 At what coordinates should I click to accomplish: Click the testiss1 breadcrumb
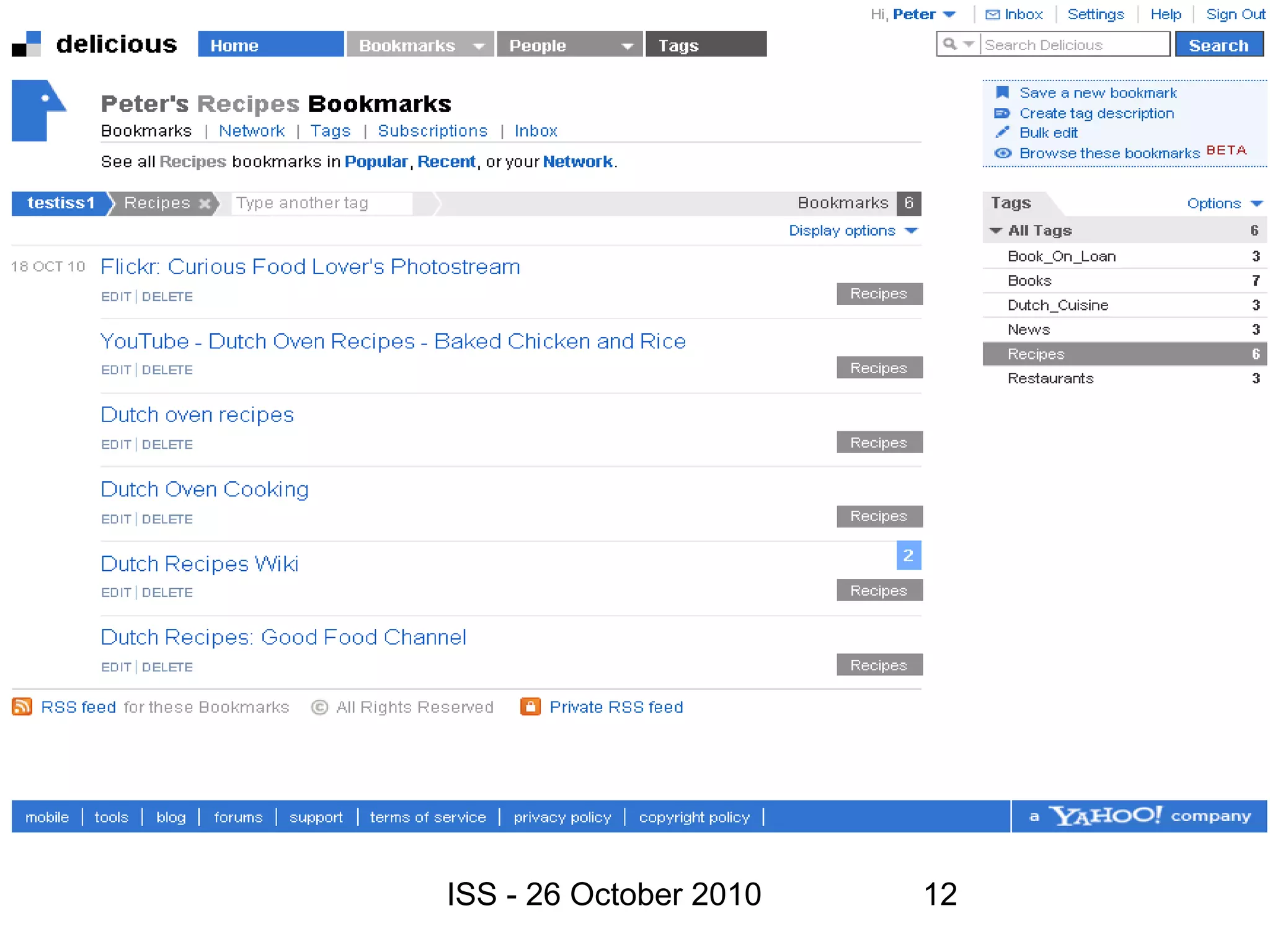[x=61, y=203]
